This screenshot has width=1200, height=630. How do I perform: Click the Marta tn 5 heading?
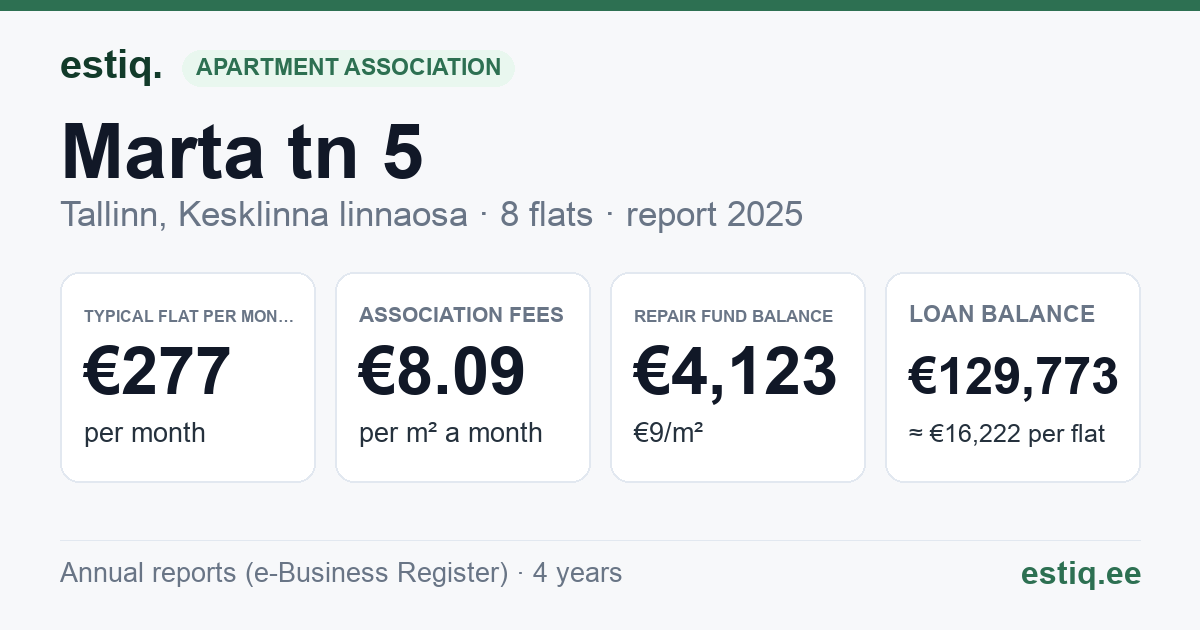[x=242, y=151]
